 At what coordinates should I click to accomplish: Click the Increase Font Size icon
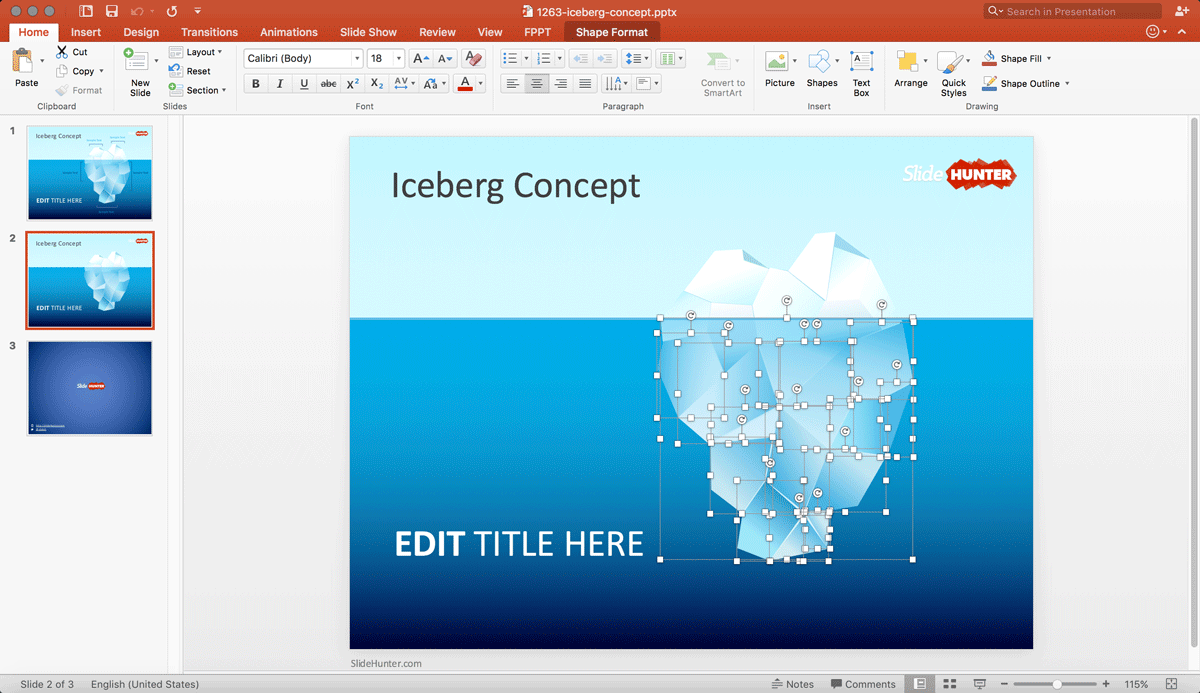419,58
